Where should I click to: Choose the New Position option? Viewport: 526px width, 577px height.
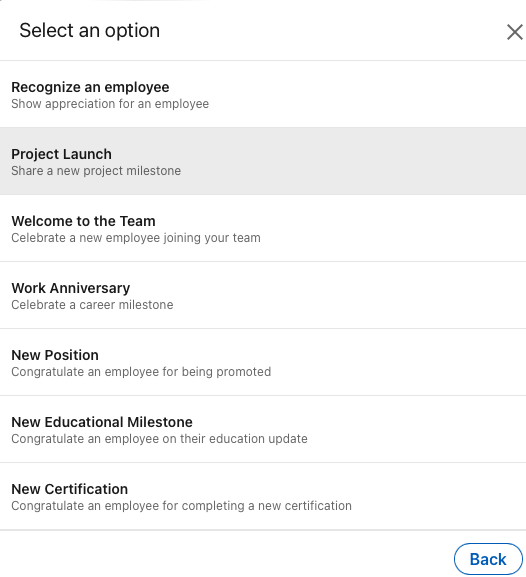coord(263,362)
